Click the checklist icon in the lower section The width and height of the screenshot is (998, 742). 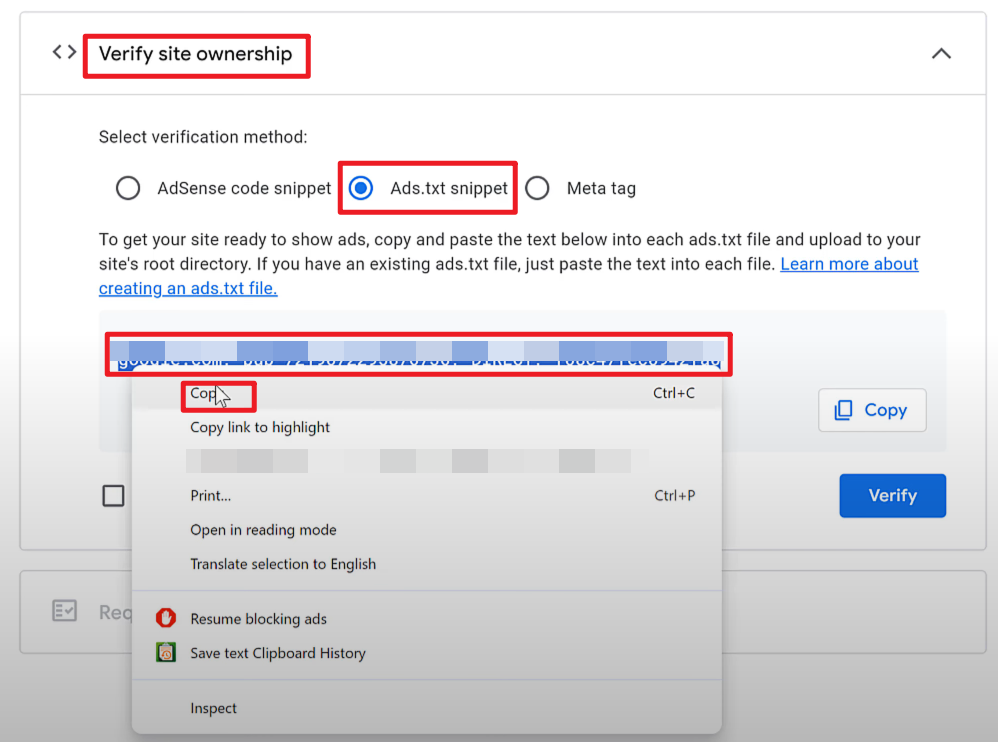64,611
